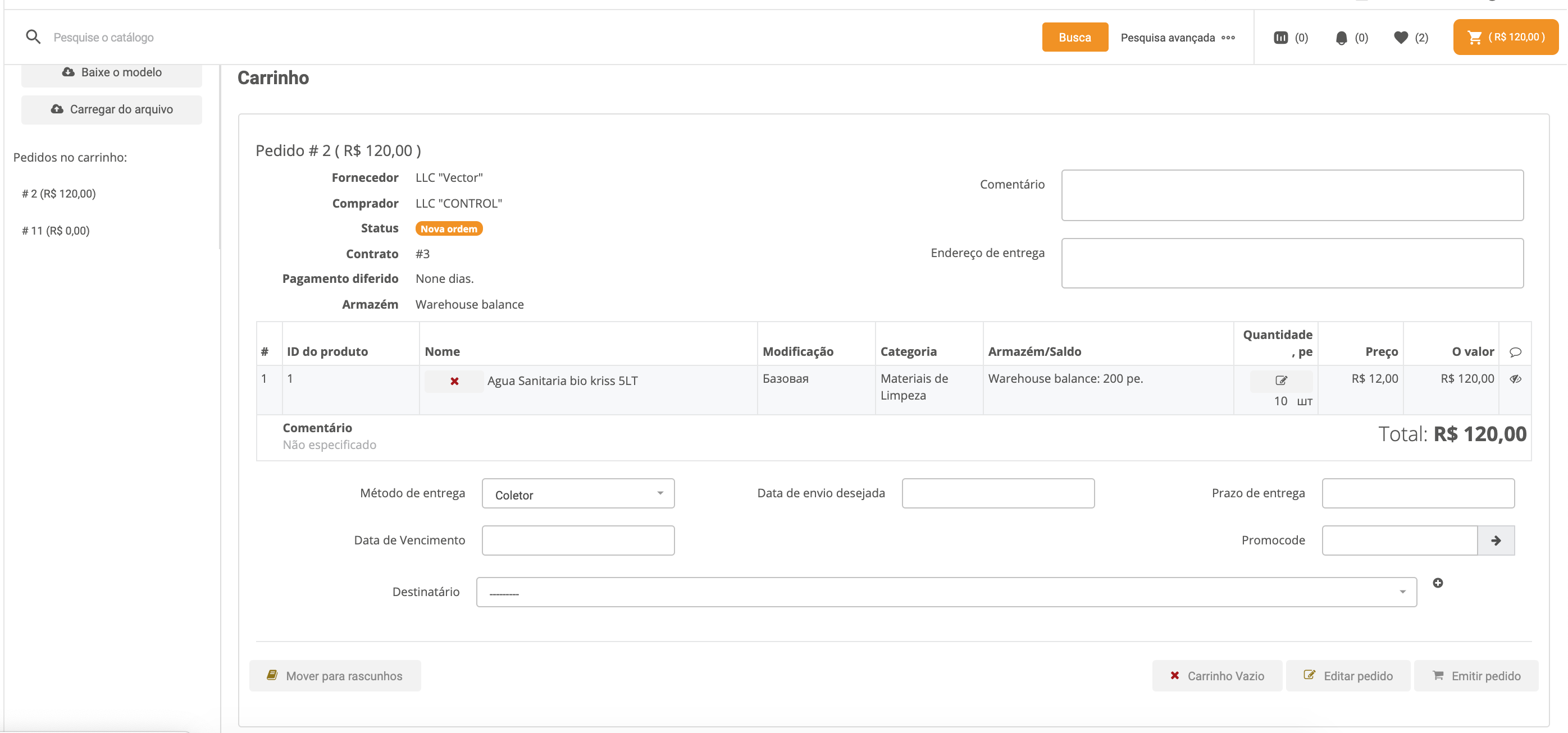1568x733 pixels.
Task: Click the orange cart total button
Action: [x=1505, y=37]
